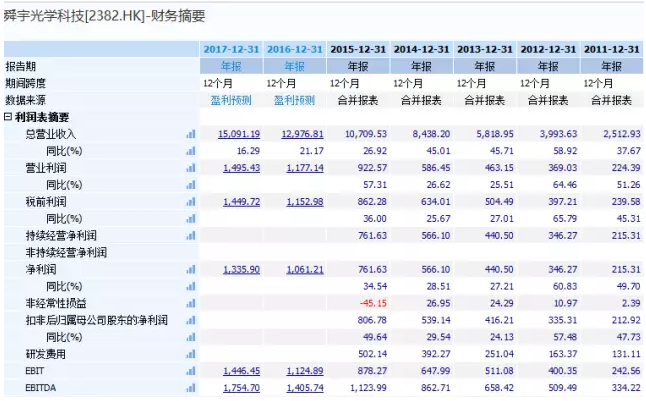The height and width of the screenshot is (401, 646).
Task: Click the 报告期 row label
Action: click(x=20, y=66)
